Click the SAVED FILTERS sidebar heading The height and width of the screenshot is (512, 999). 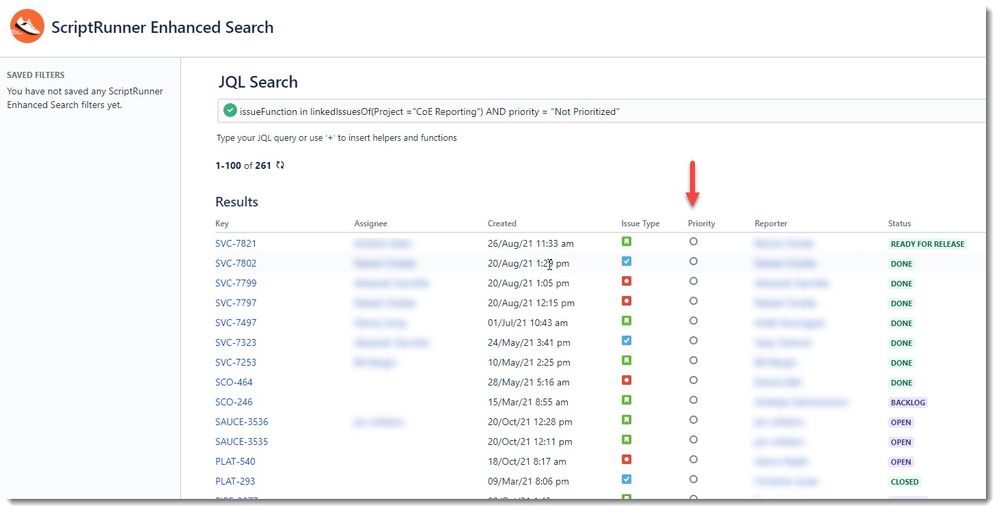pos(36,75)
